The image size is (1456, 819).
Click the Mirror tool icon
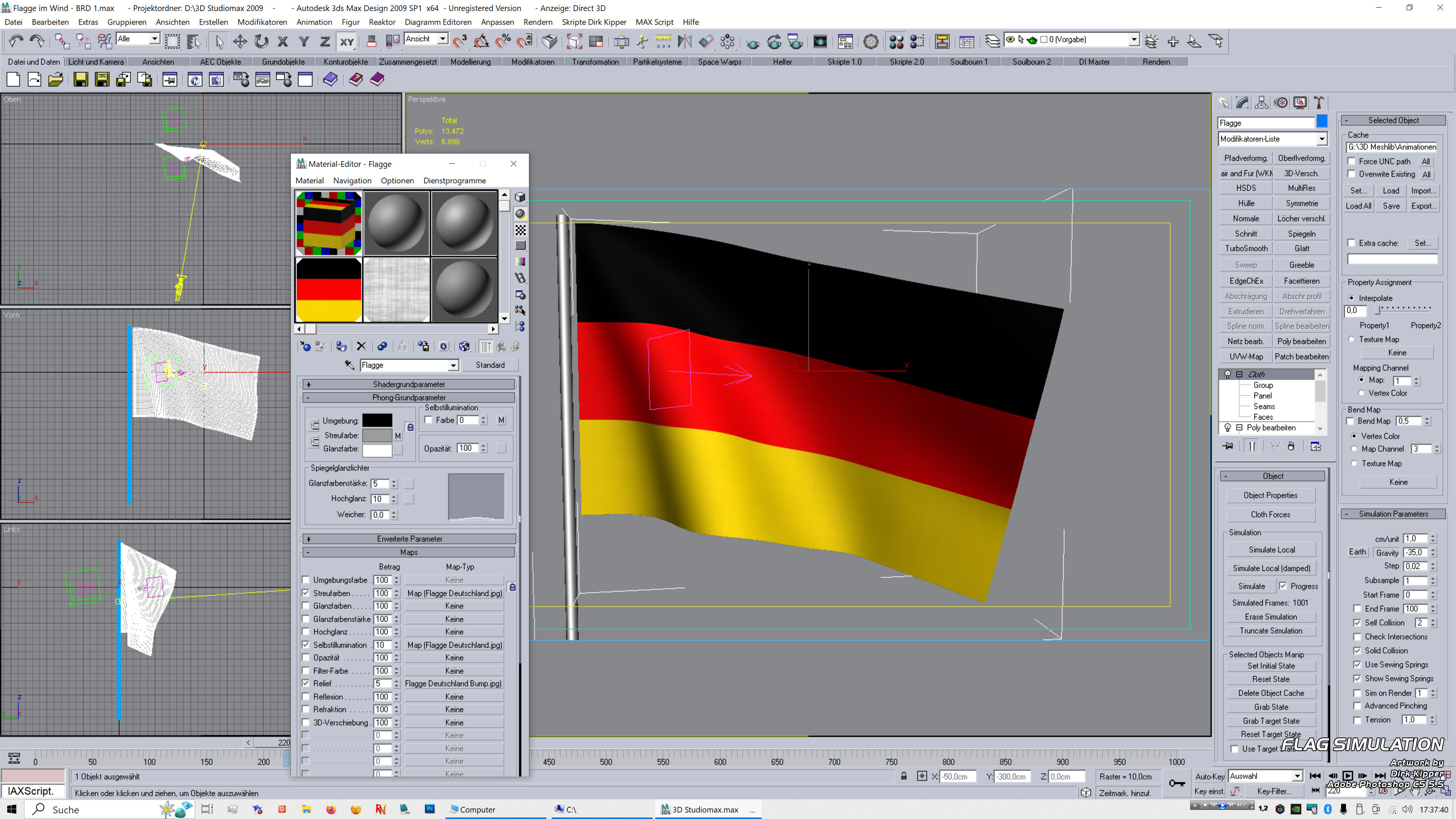684,41
